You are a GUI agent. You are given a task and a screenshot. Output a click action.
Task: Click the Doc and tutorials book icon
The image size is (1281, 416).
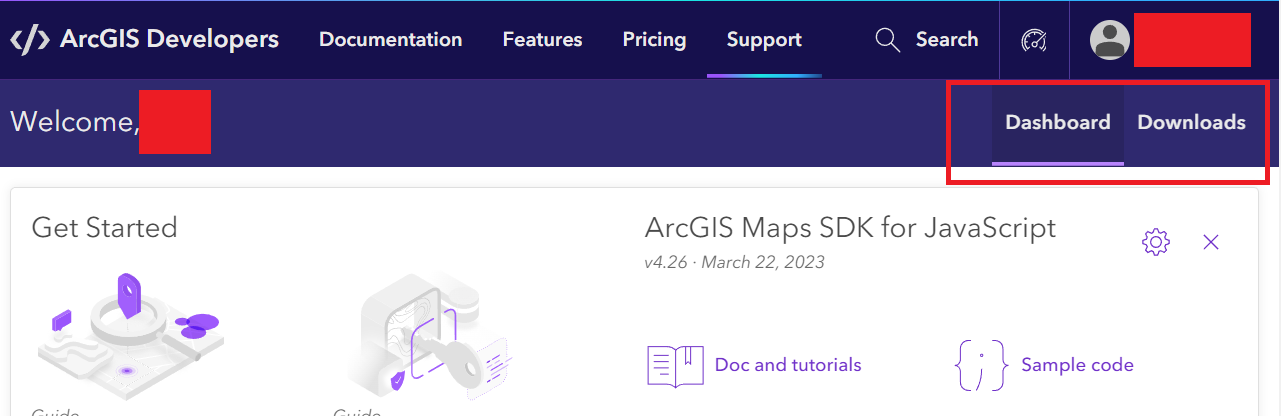click(x=676, y=366)
